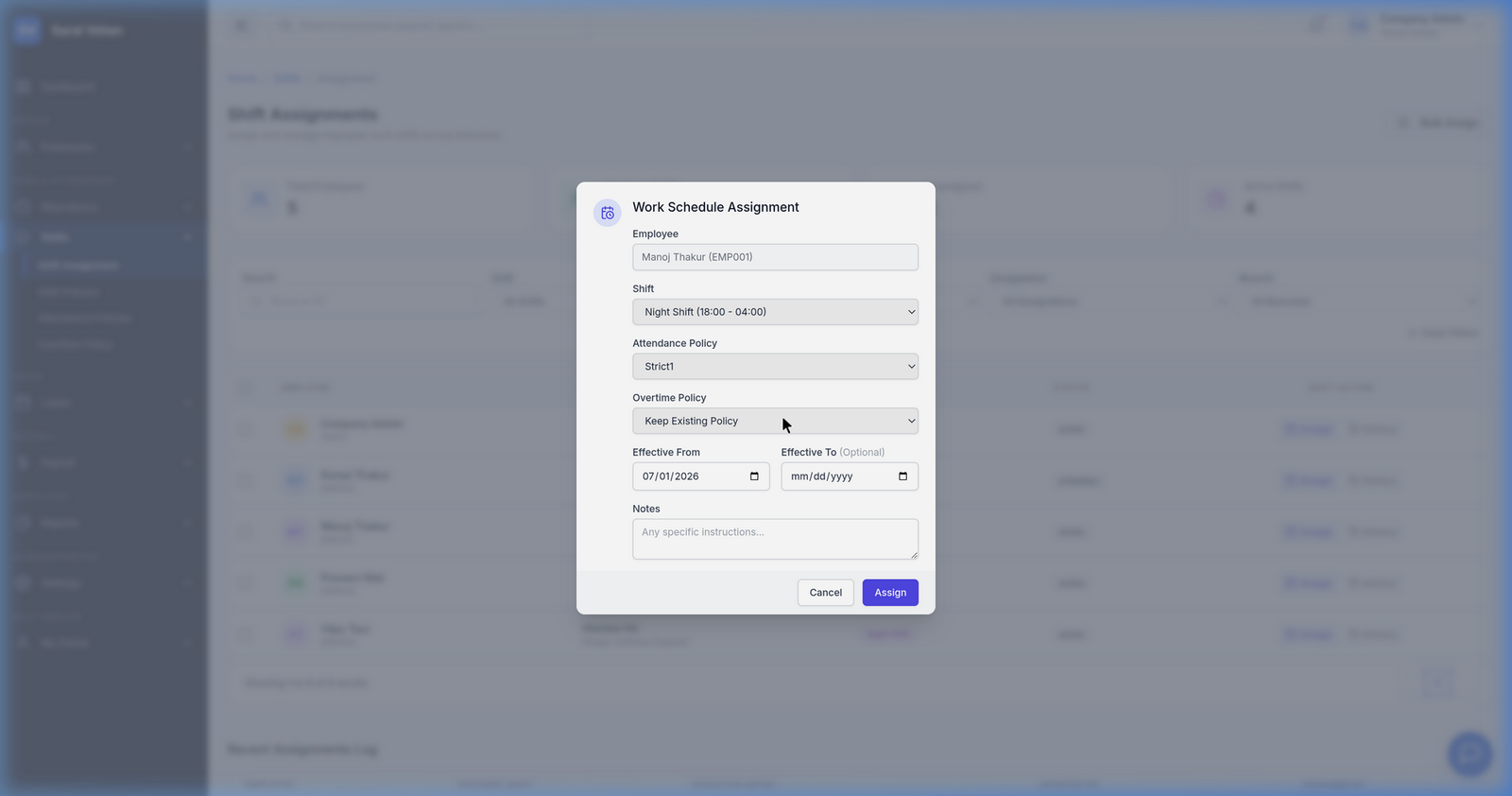Open the Shift dropdown showing Night Shift
The width and height of the screenshot is (1512, 796).
point(775,312)
